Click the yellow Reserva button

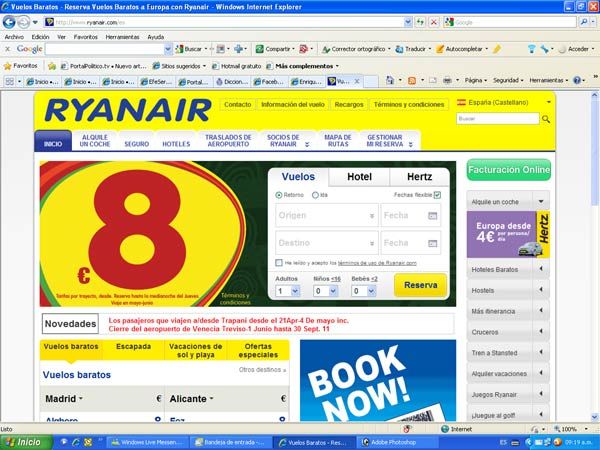(421, 285)
